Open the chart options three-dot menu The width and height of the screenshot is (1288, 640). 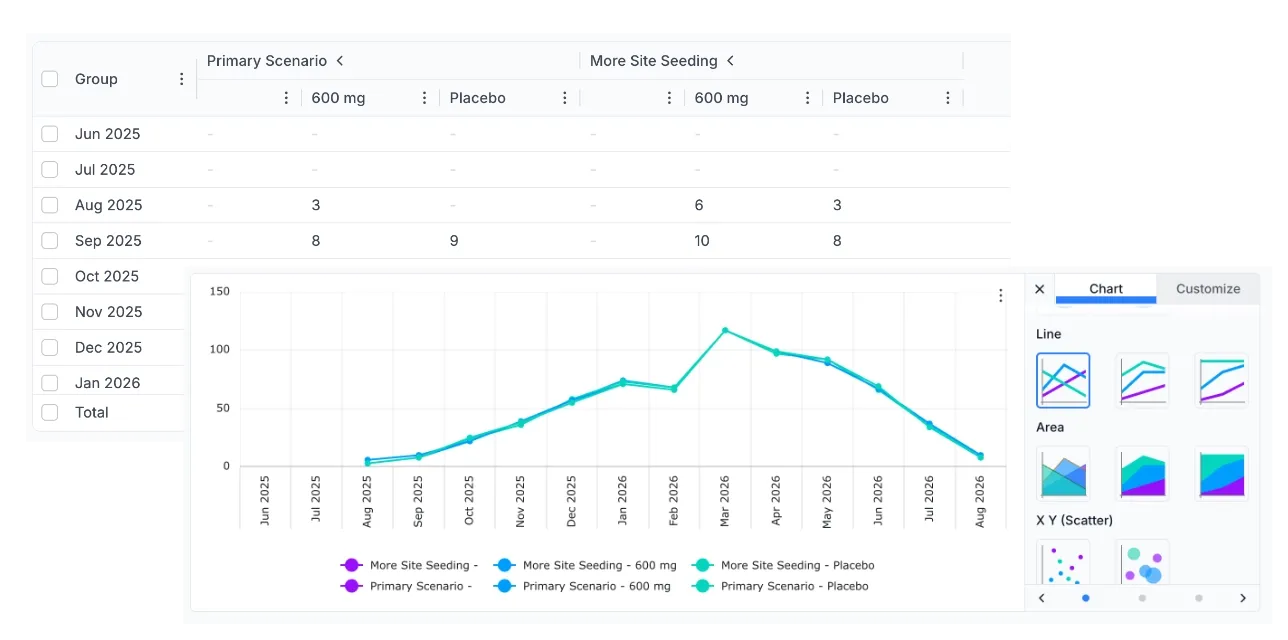1000,295
